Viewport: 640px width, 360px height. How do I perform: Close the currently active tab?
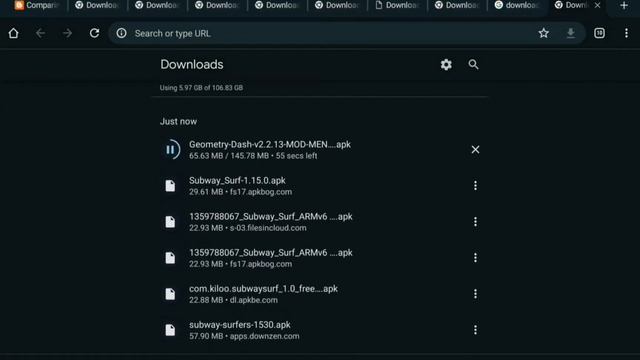(598, 5)
